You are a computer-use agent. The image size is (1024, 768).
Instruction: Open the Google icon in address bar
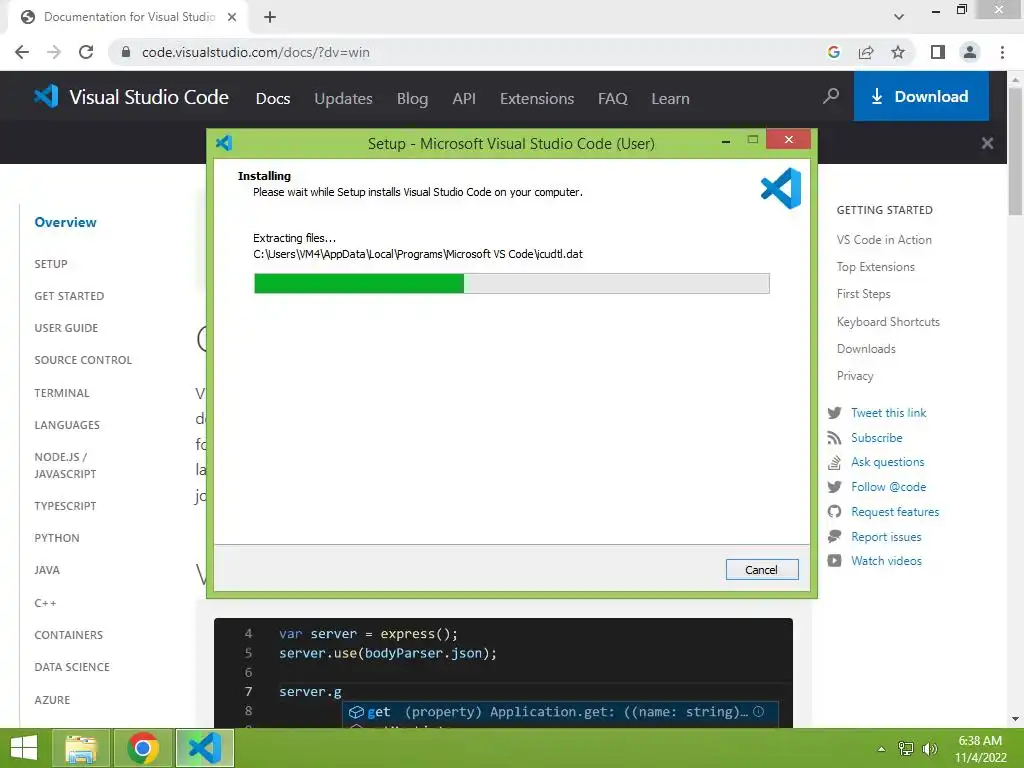tap(833, 52)
